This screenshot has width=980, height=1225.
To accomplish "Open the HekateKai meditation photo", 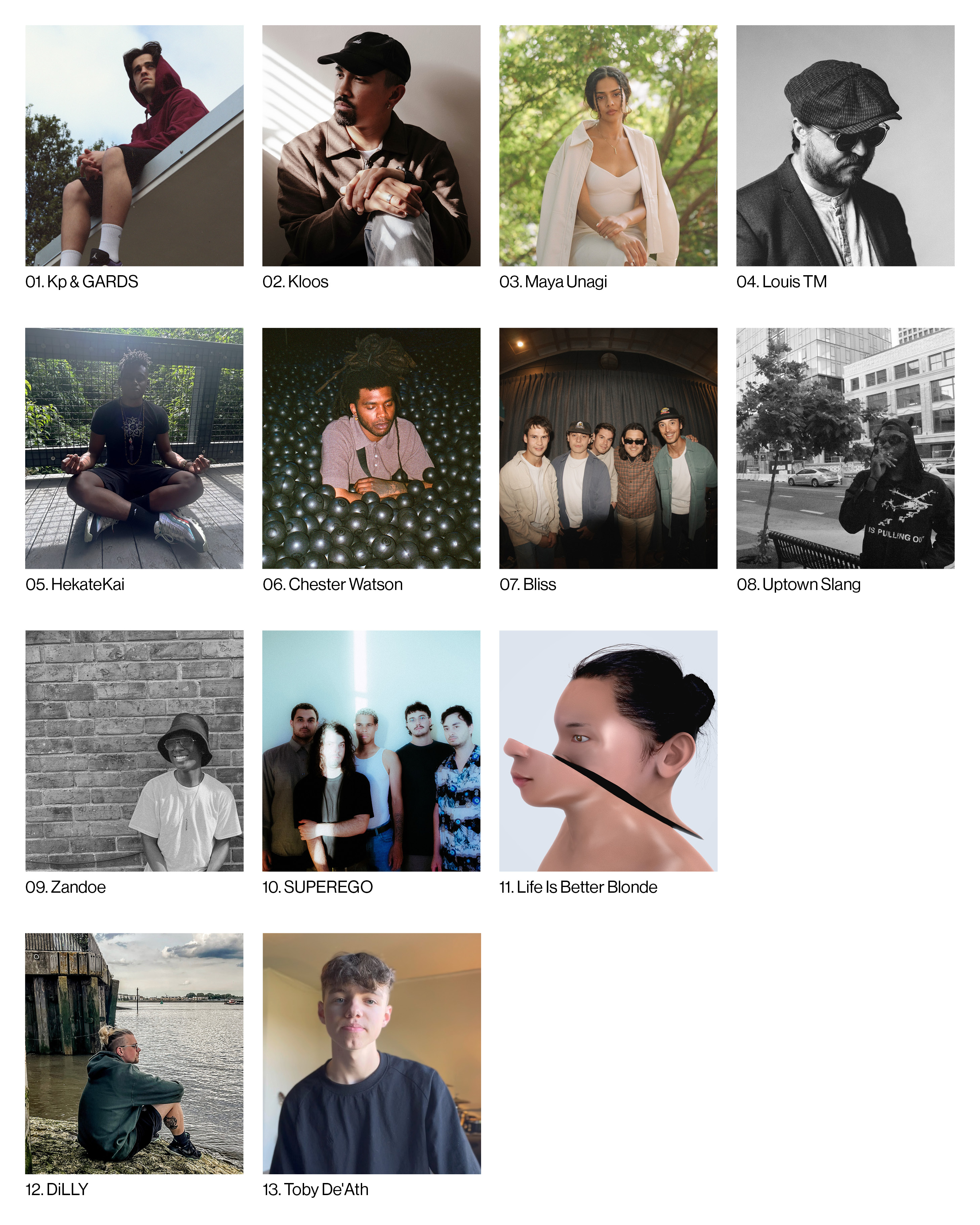I will [134, 448].
